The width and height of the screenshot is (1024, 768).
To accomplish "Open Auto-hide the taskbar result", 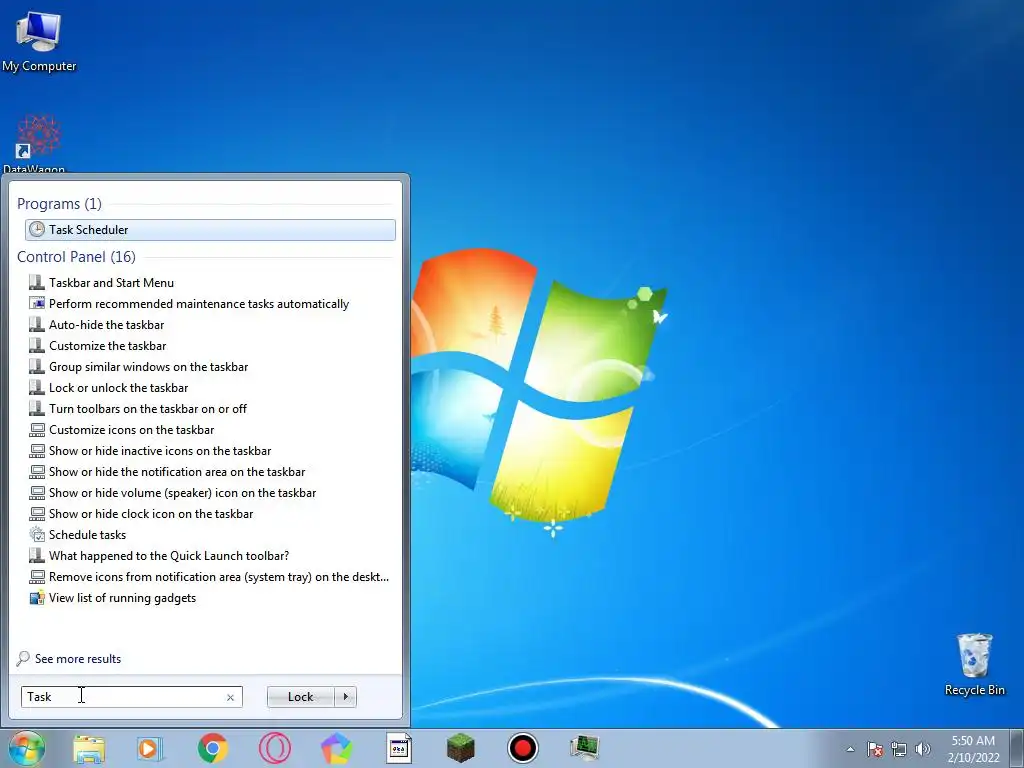I will coord(106,325).
